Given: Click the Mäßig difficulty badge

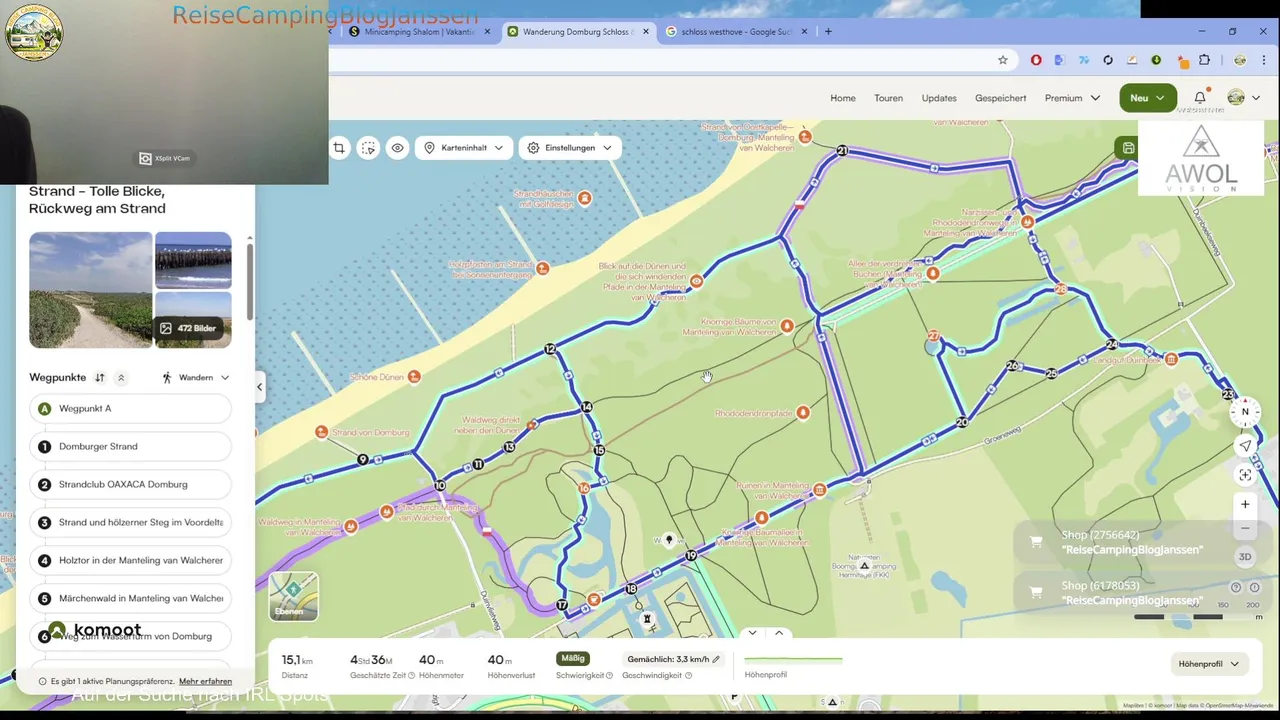Looking at the screenshot, I should pyautogui.click(x=573, y=658).
